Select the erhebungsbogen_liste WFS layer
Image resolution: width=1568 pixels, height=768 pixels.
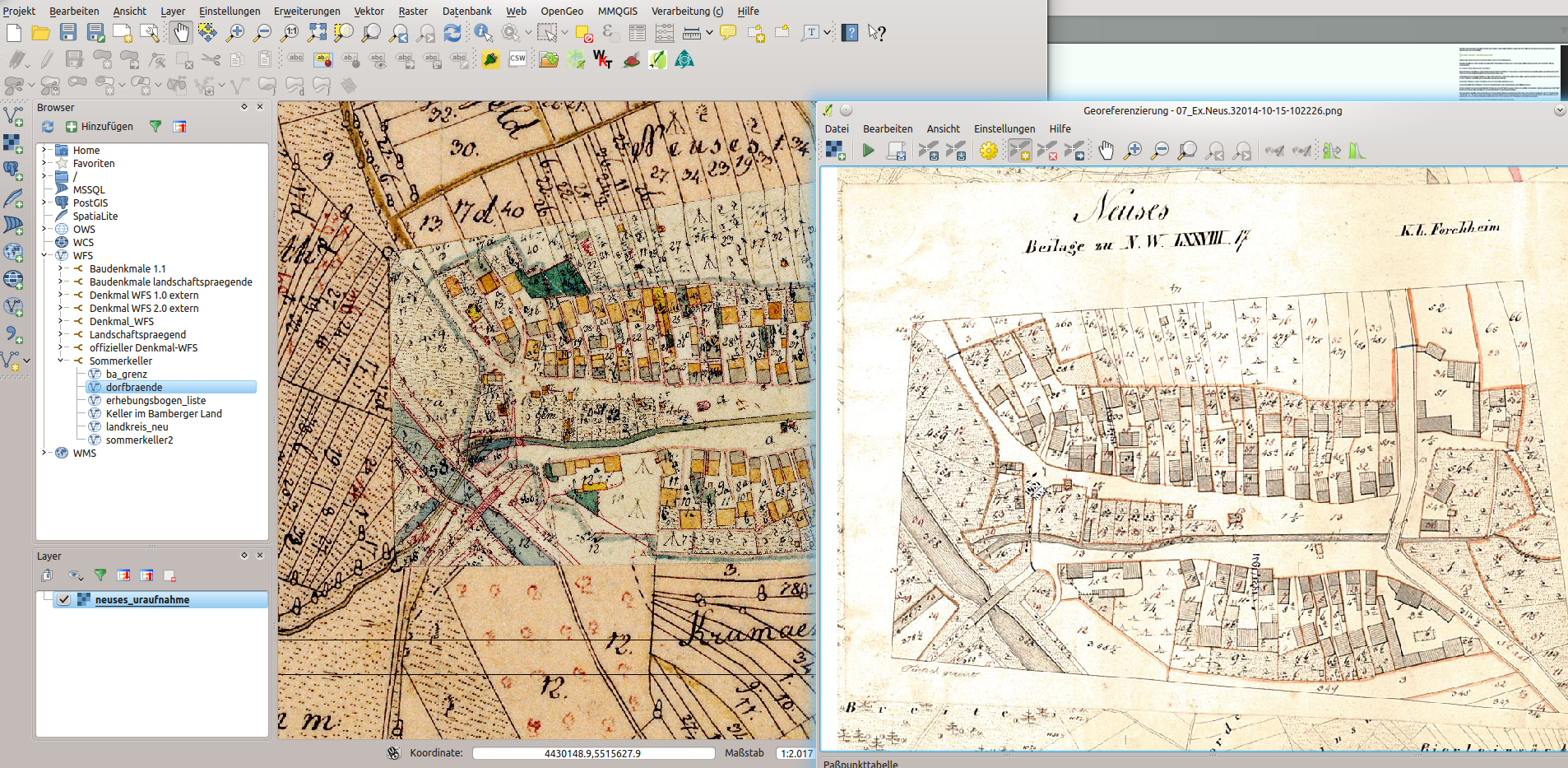[155, 400]
